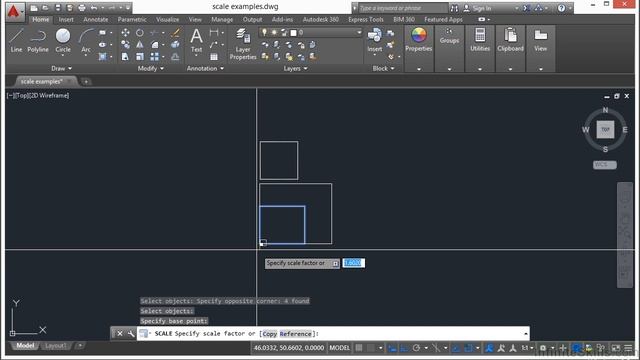
Task: Click Plot (print) in Quick Access toolbar
Action: 82,8
